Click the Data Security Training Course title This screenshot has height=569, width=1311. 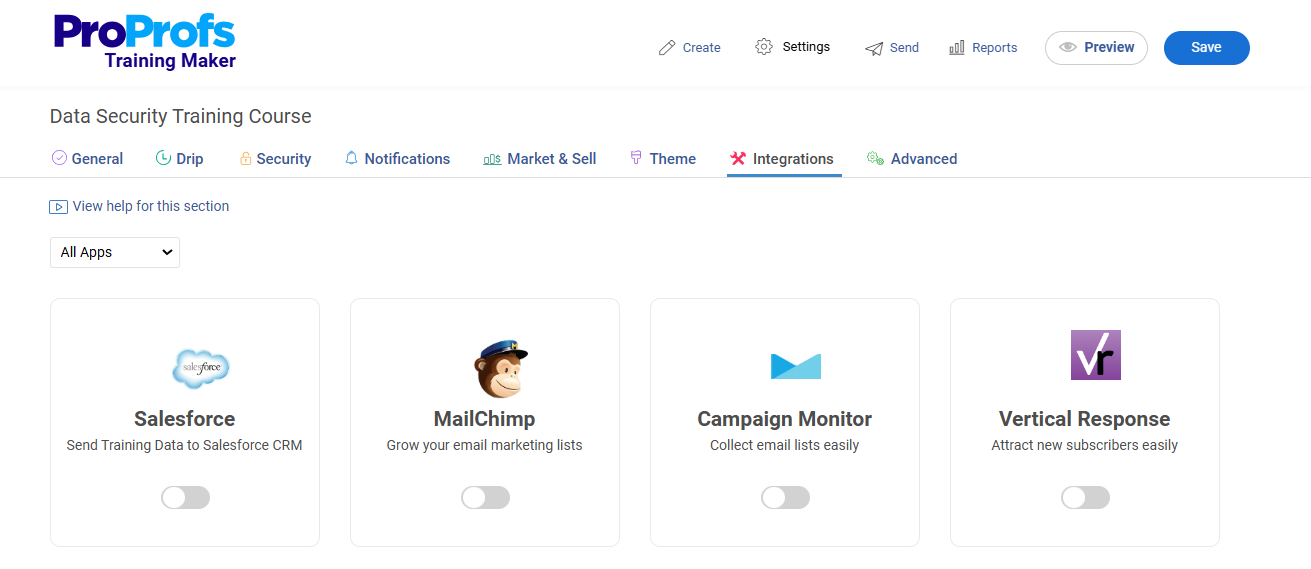click(181, 116)
